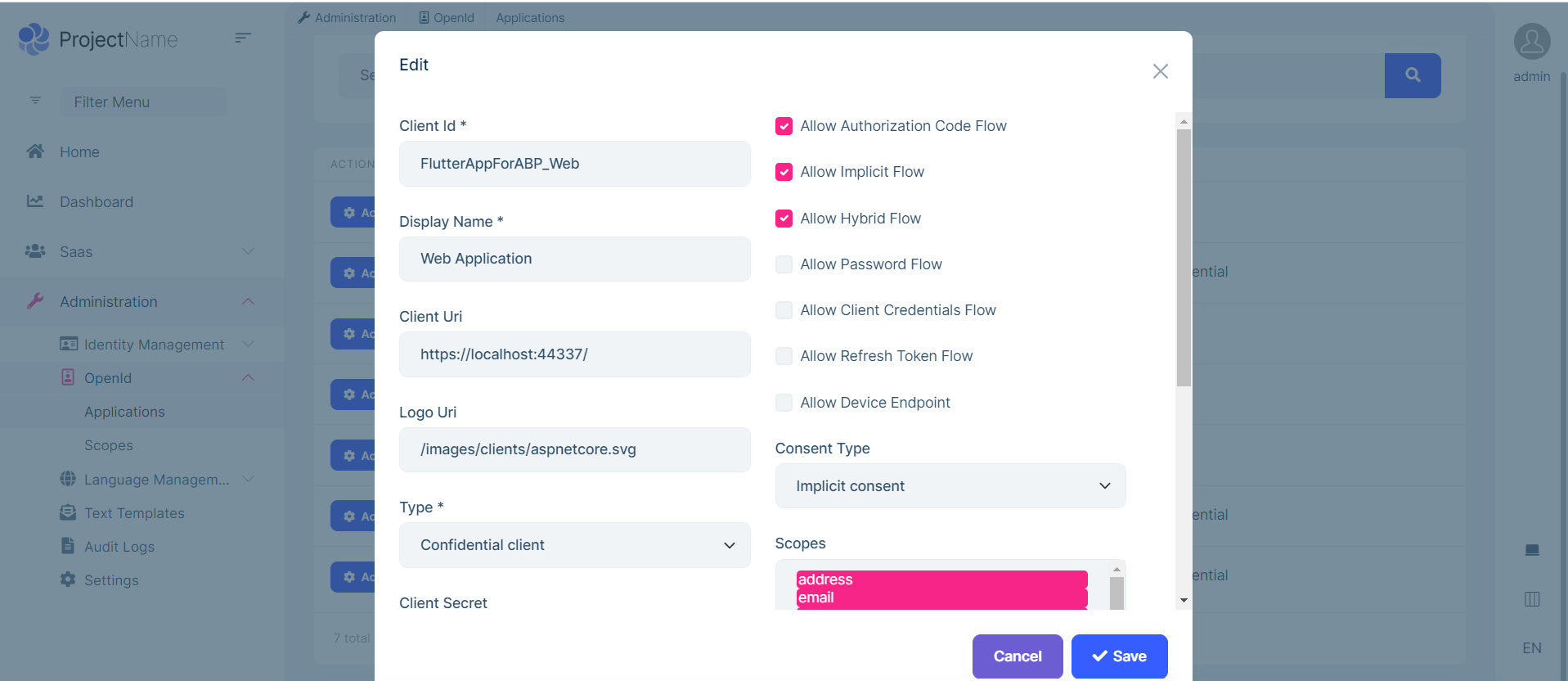Open the Consent Type dropdown

[950, 486]
